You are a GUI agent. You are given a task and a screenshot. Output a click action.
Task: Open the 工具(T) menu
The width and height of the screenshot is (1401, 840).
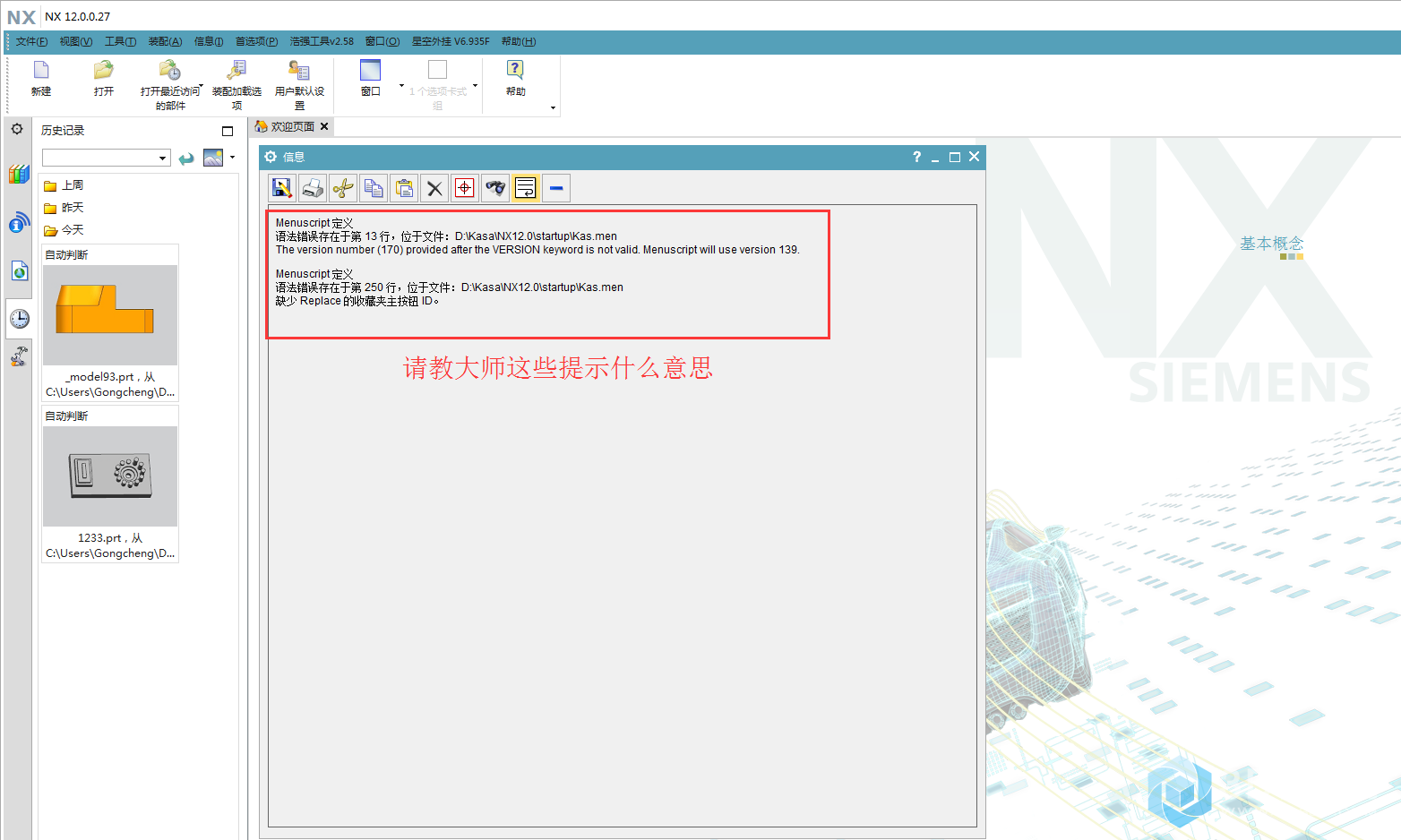(x=120, y=41)
